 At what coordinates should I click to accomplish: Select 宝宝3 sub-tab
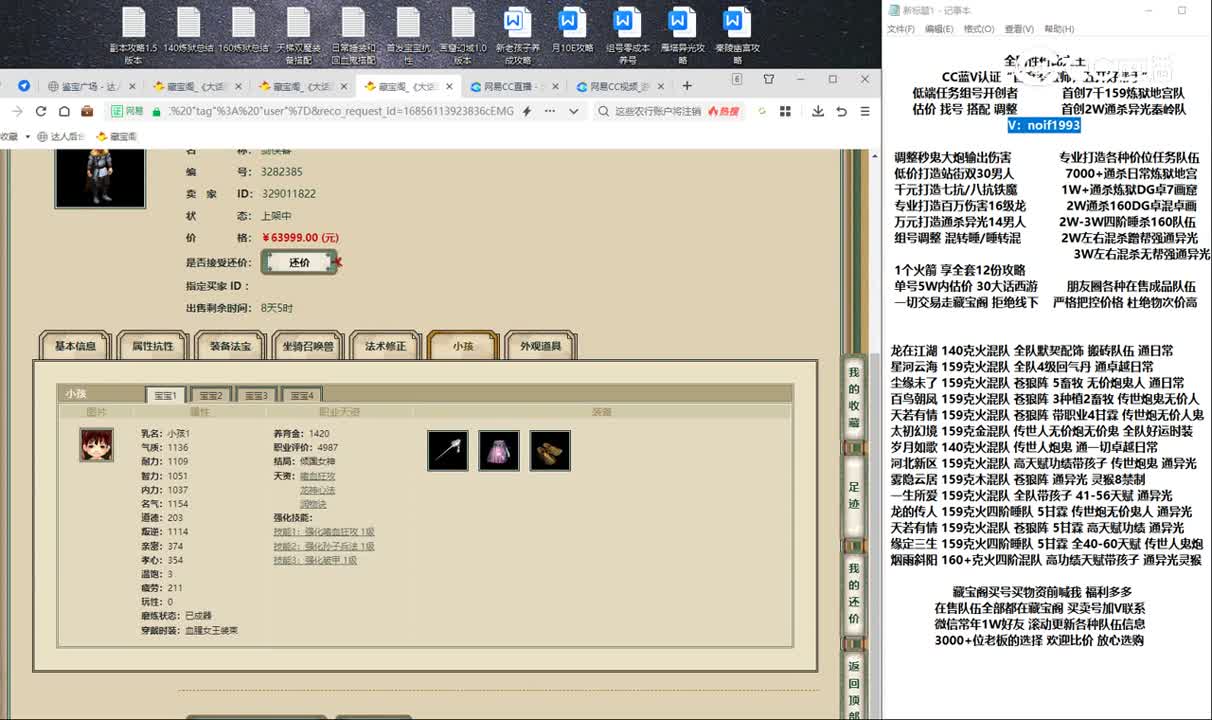256,395
